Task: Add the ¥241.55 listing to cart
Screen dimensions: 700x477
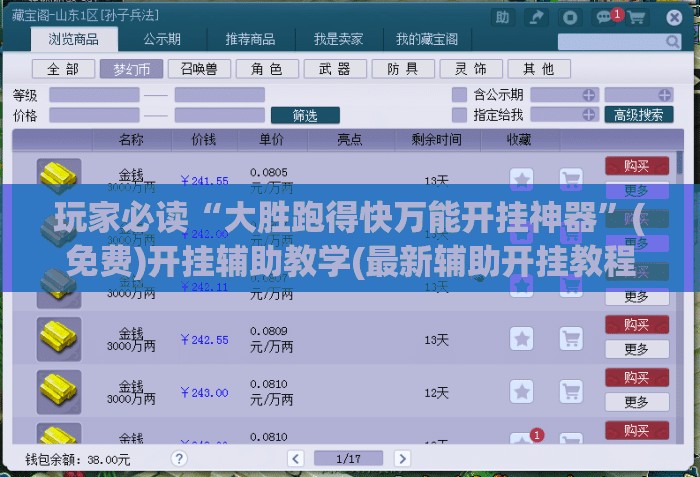Action: (571, 180)
